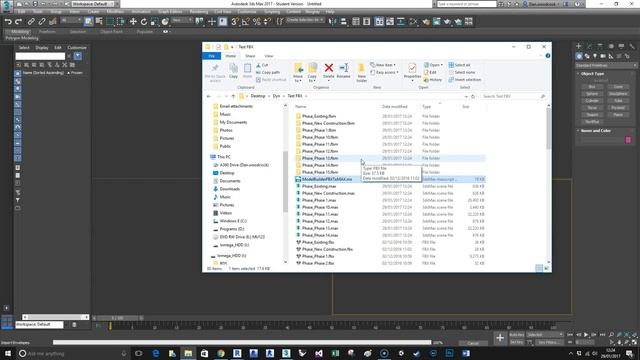
Task: Open Google Chrome from the taskbar
Action: [221, 353]
